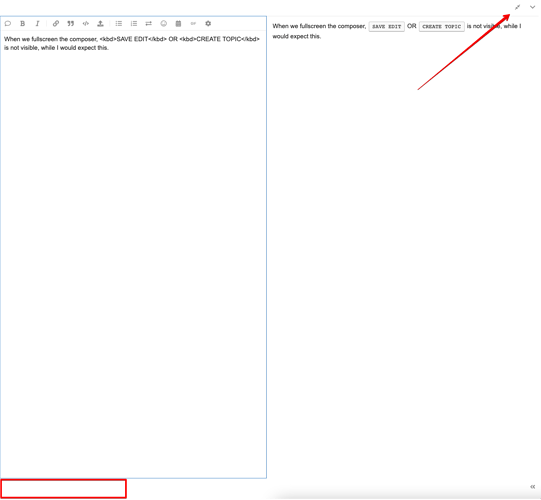The width and height of the screenshot is (541, 500).
Task: Hide the preview pane with double arrows
Action: tap(532, 487)
